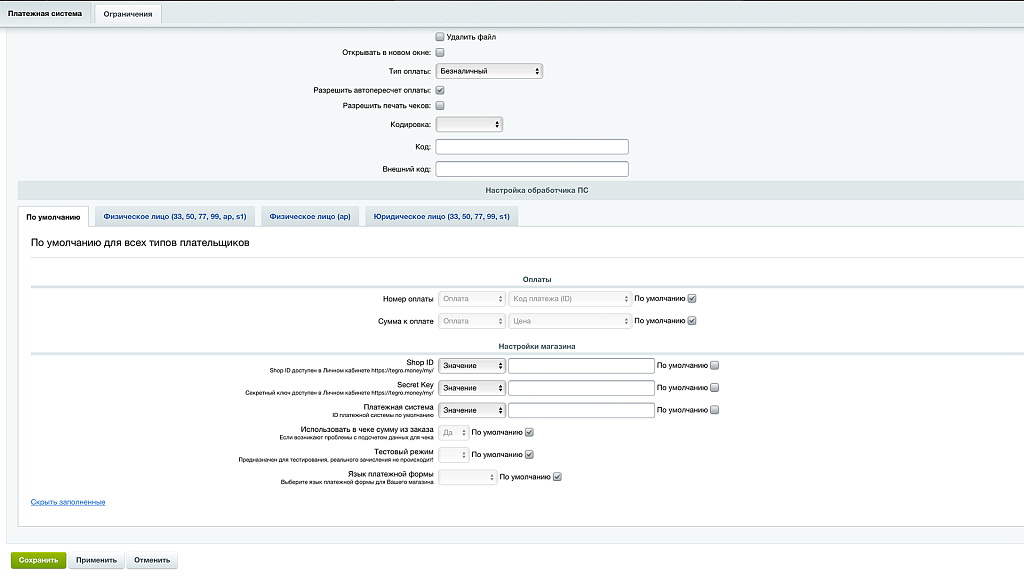Check the 'Удалить файл' checkbox
1024x576 pixels.
coord(440,37)
